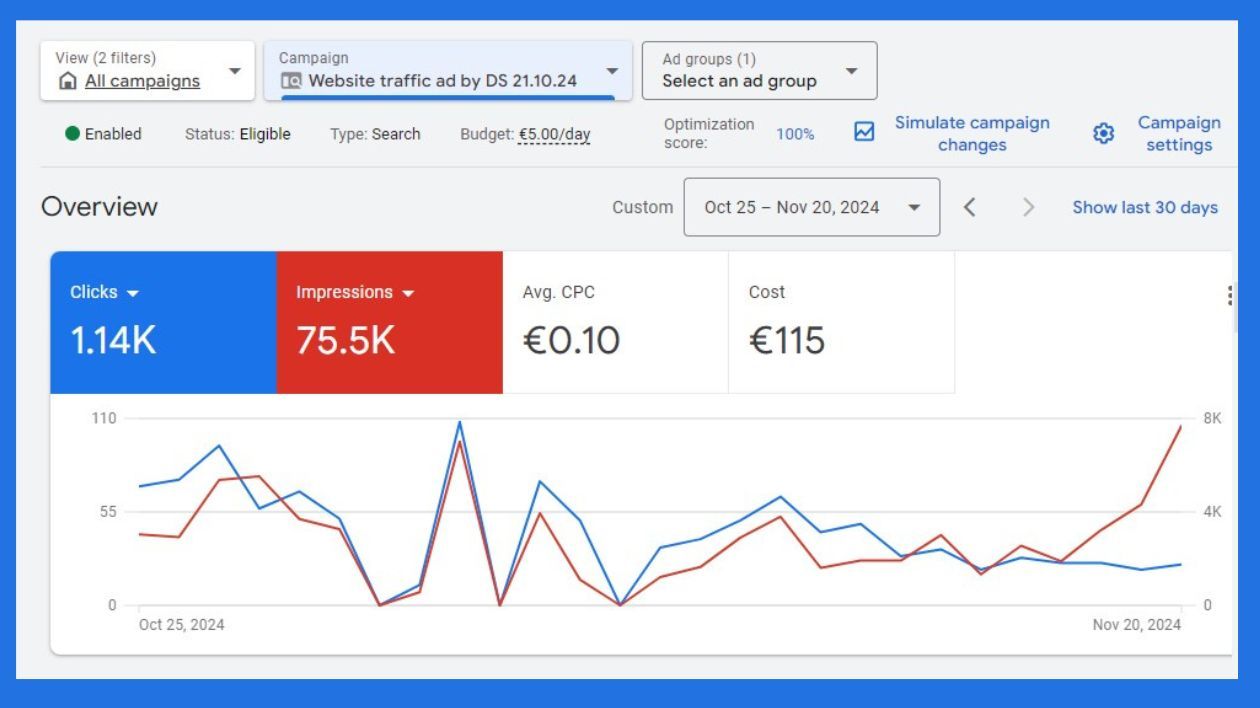This screenshot has width=1260, height=708.
Task: Expand the Ad groups selector
Action: [x=759, y=70]
